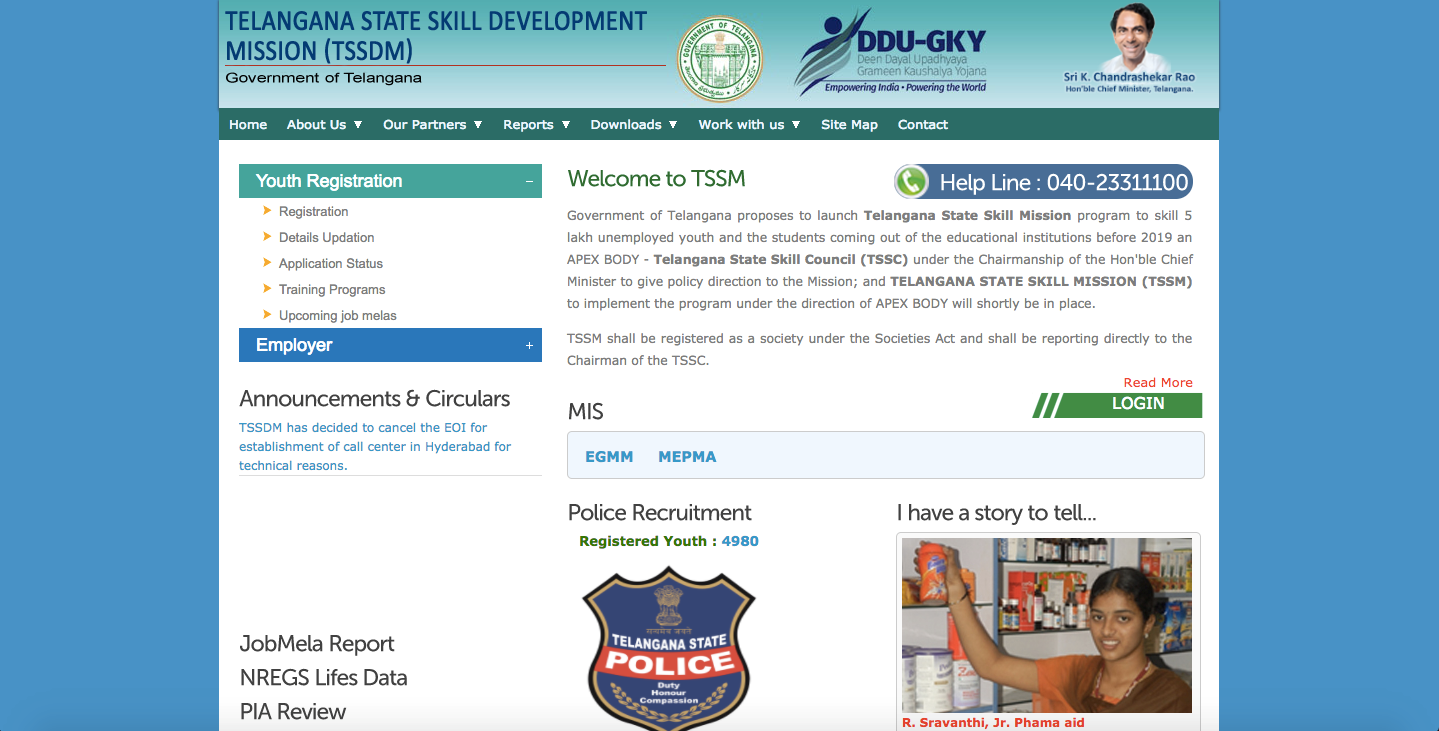Open the PIA Review link
The image size is (1439, 731).
[292, 711]
